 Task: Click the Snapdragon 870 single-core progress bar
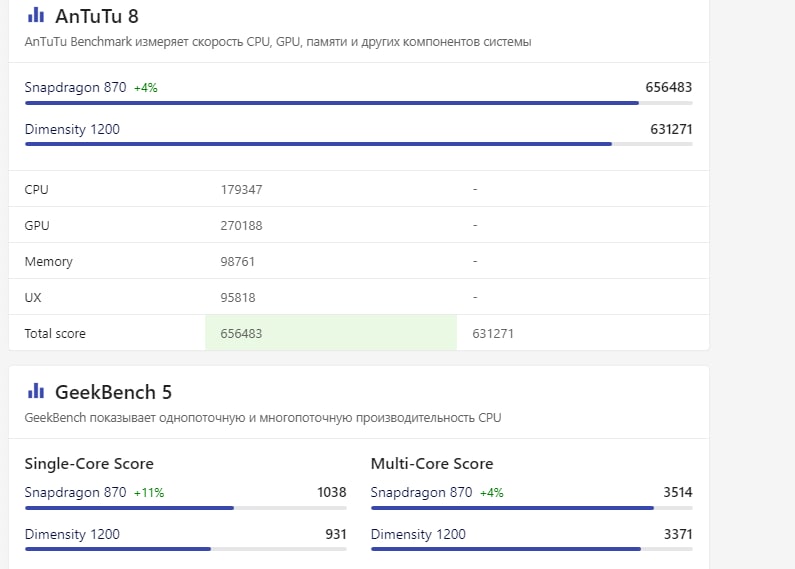coord(186,508)
